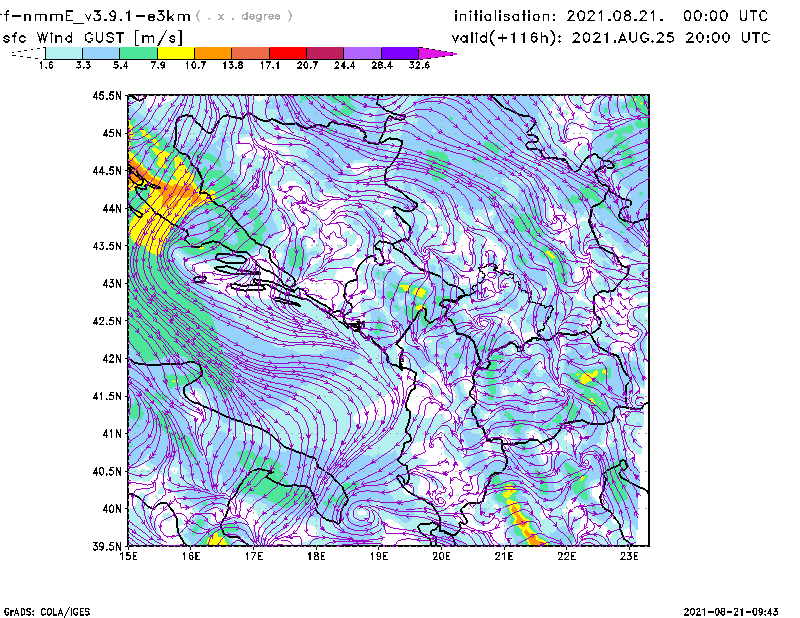The image size is (800, 618).
Task: Click the 19E longitude axis label
Action: [x=379, y=555]
